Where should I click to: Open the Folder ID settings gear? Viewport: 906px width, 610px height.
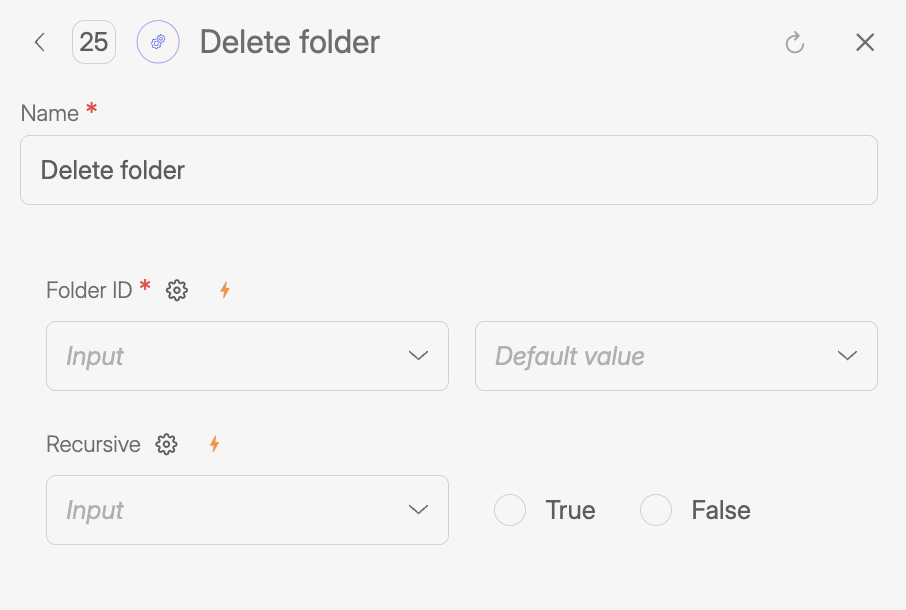[177, 290]
